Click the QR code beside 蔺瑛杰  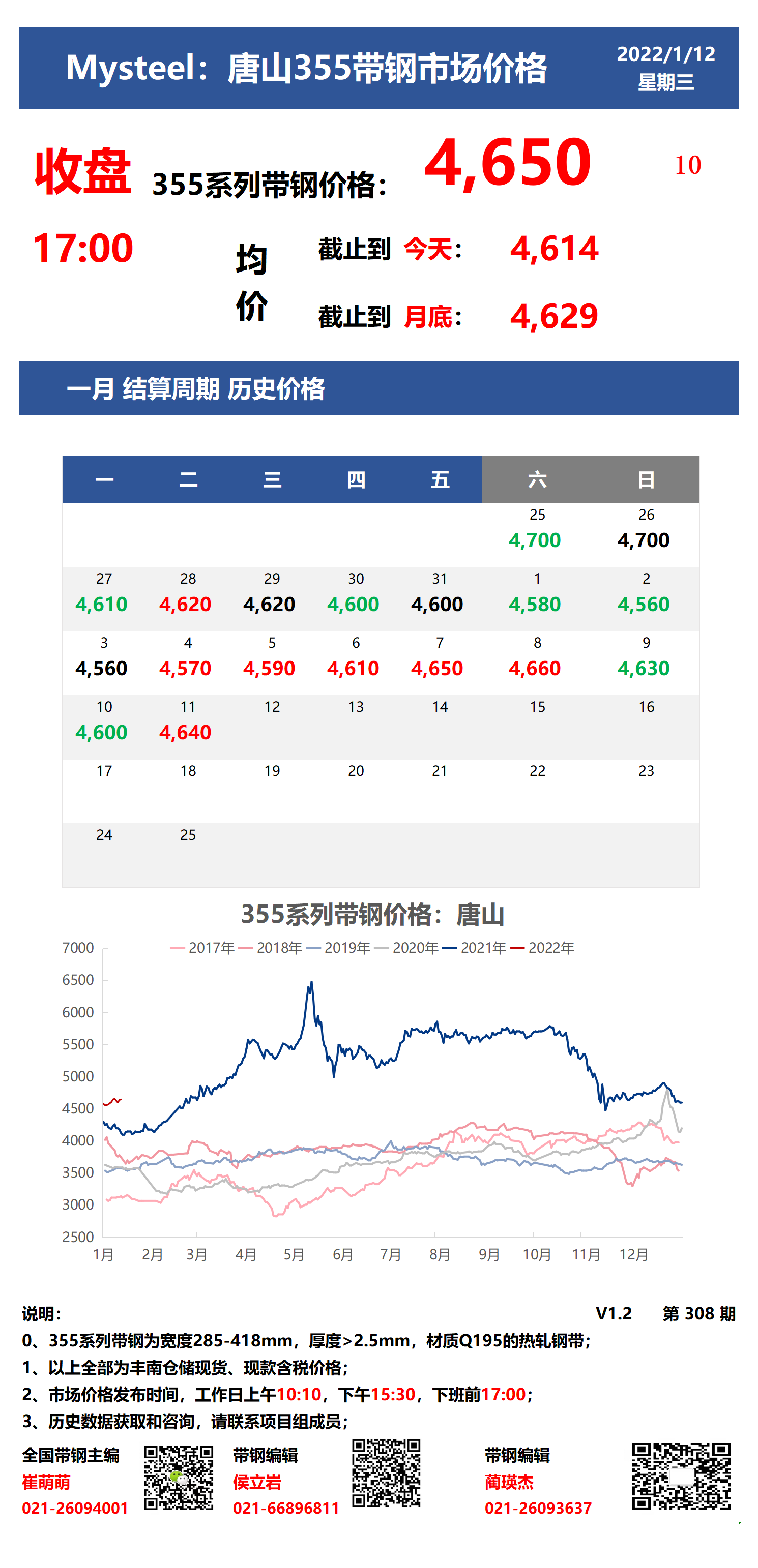(x=681, y=1476)
